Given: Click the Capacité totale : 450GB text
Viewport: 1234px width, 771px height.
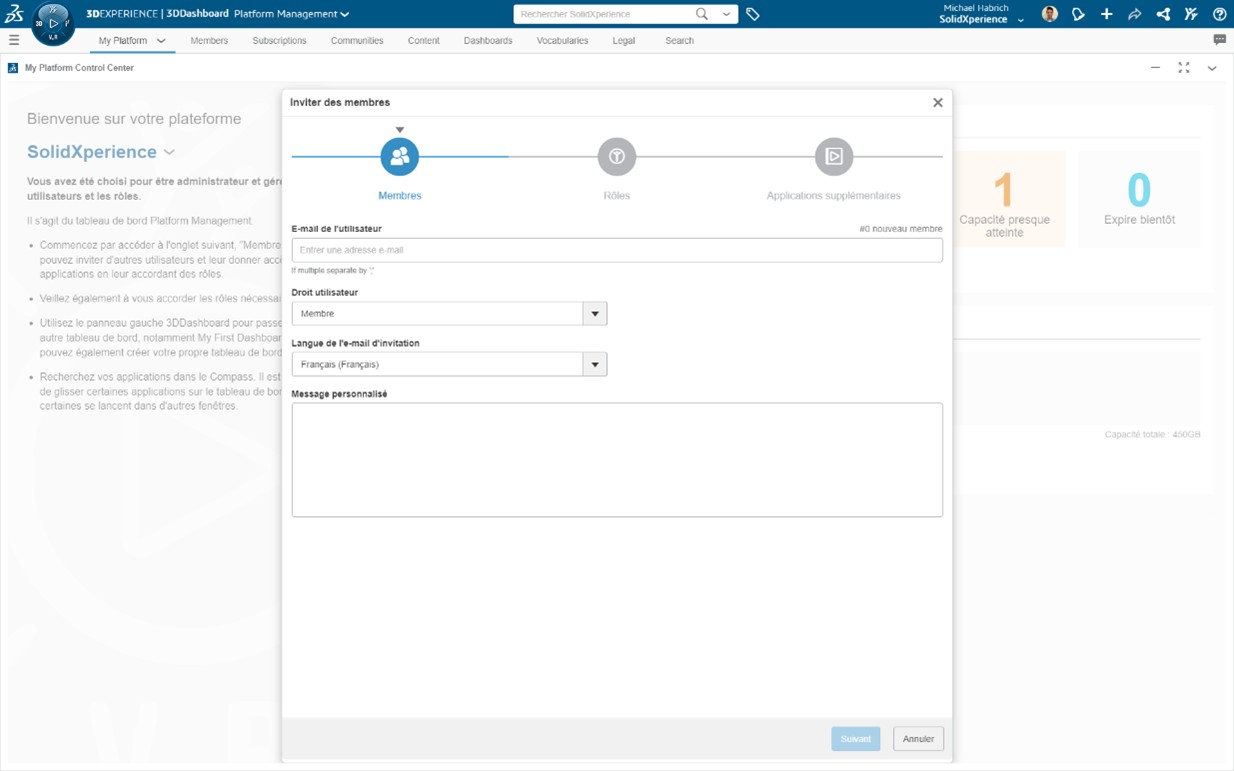Looking at the screenshot, I should (x=1152, y=435).
